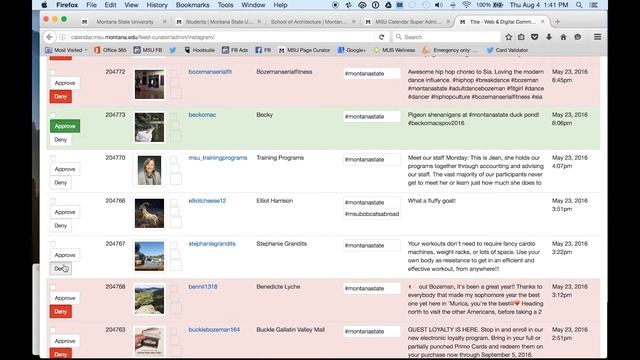This screenshot has width=640, height=360.
Task: Open the Twitter bookmark icon
Action: pyautogui.click(x=173, y=50)
